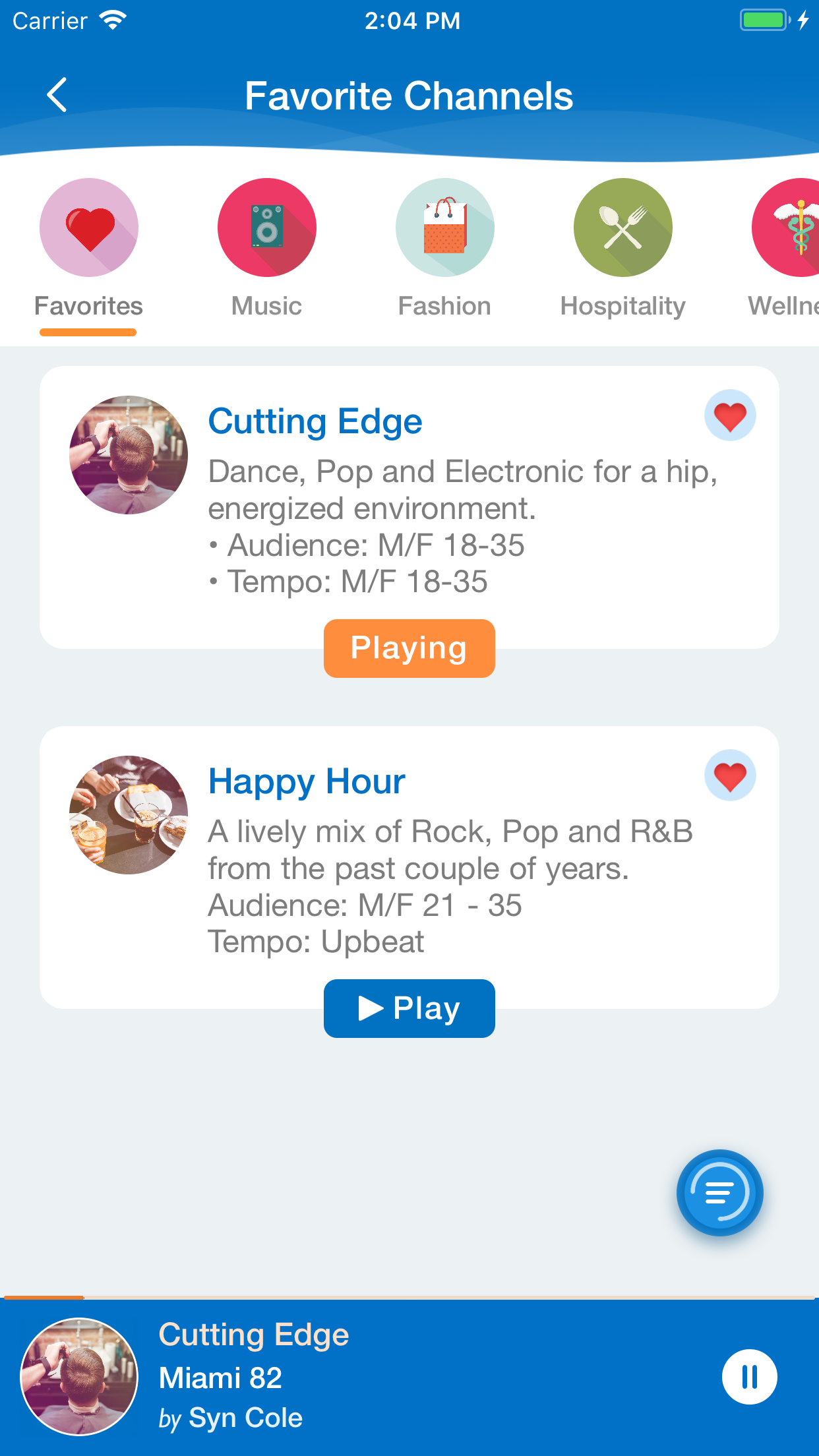Tap the Happy Hour channel thumbnail
Viewport: 819px width, 1456px height.
(129, 815)
